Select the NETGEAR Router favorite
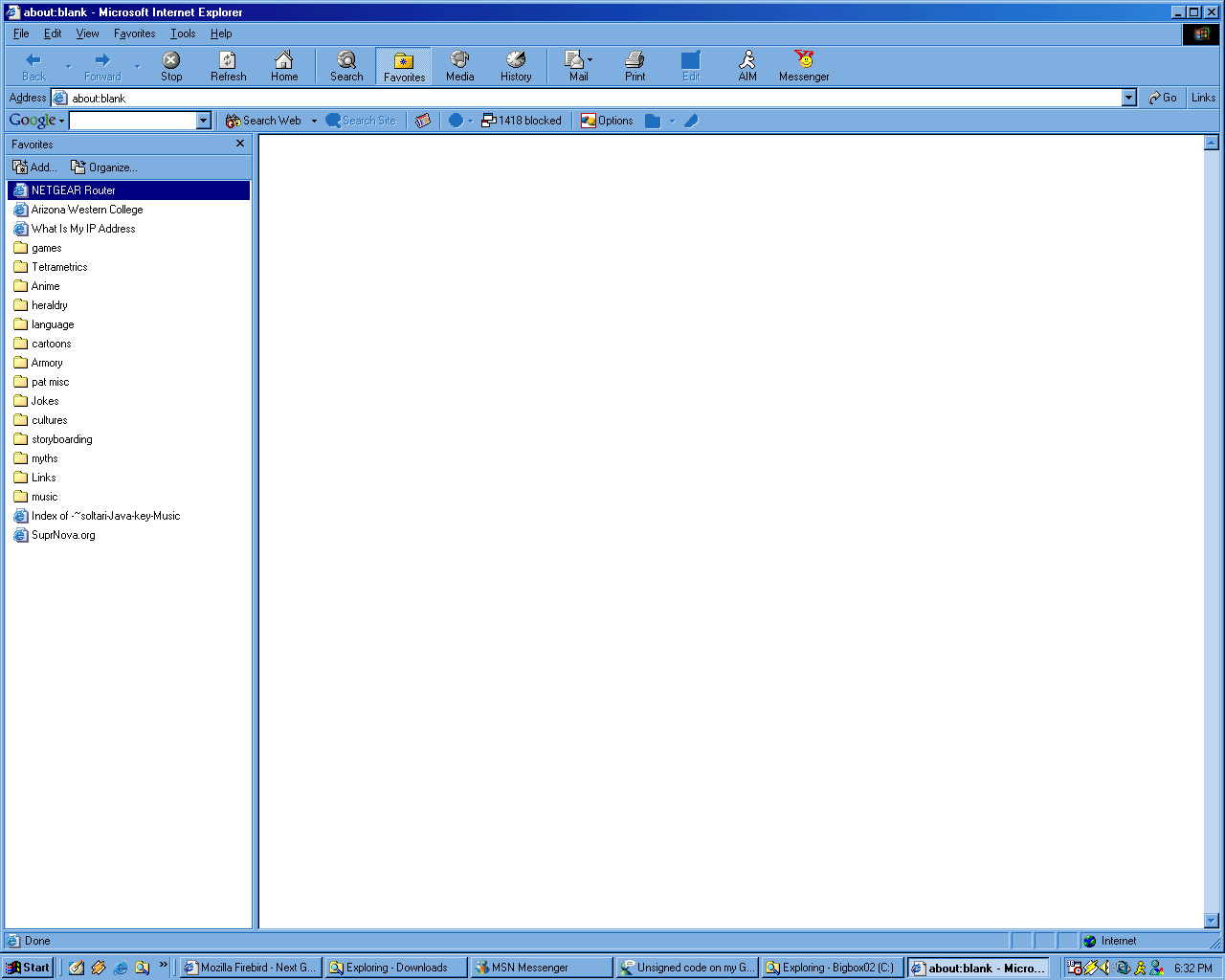This screenshot has height=980, width=1225. pyautogui.click(x=128, y=190)
